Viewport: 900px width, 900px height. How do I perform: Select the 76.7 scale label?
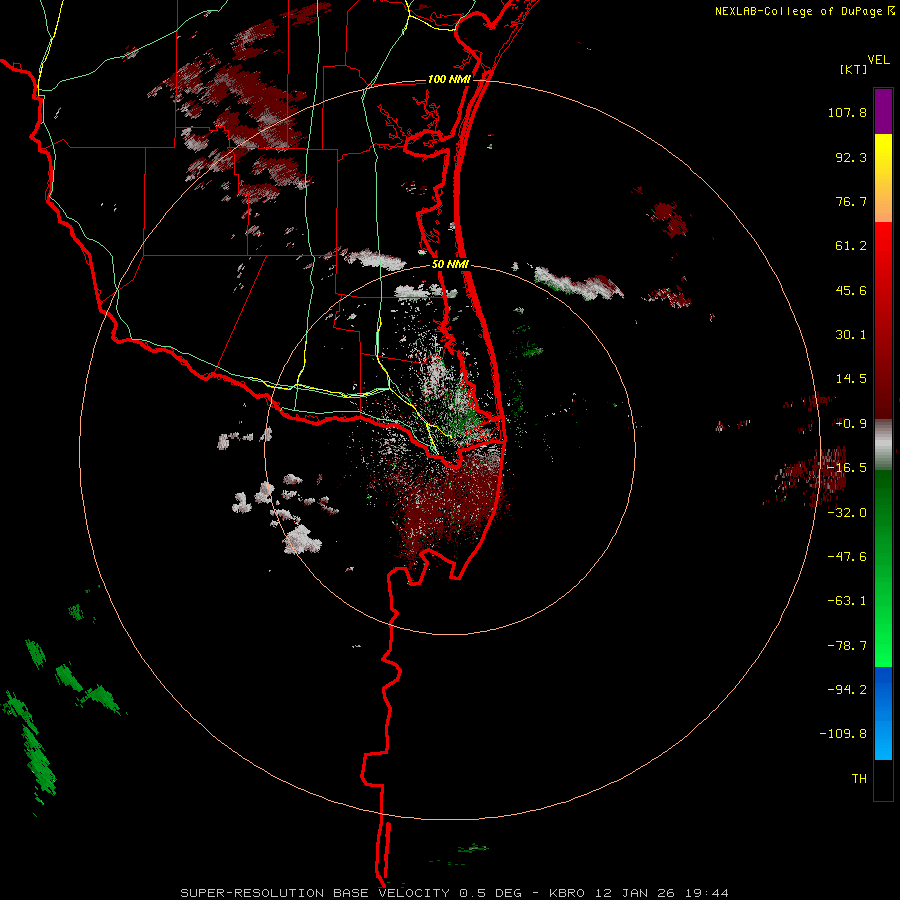click(851, 201)
